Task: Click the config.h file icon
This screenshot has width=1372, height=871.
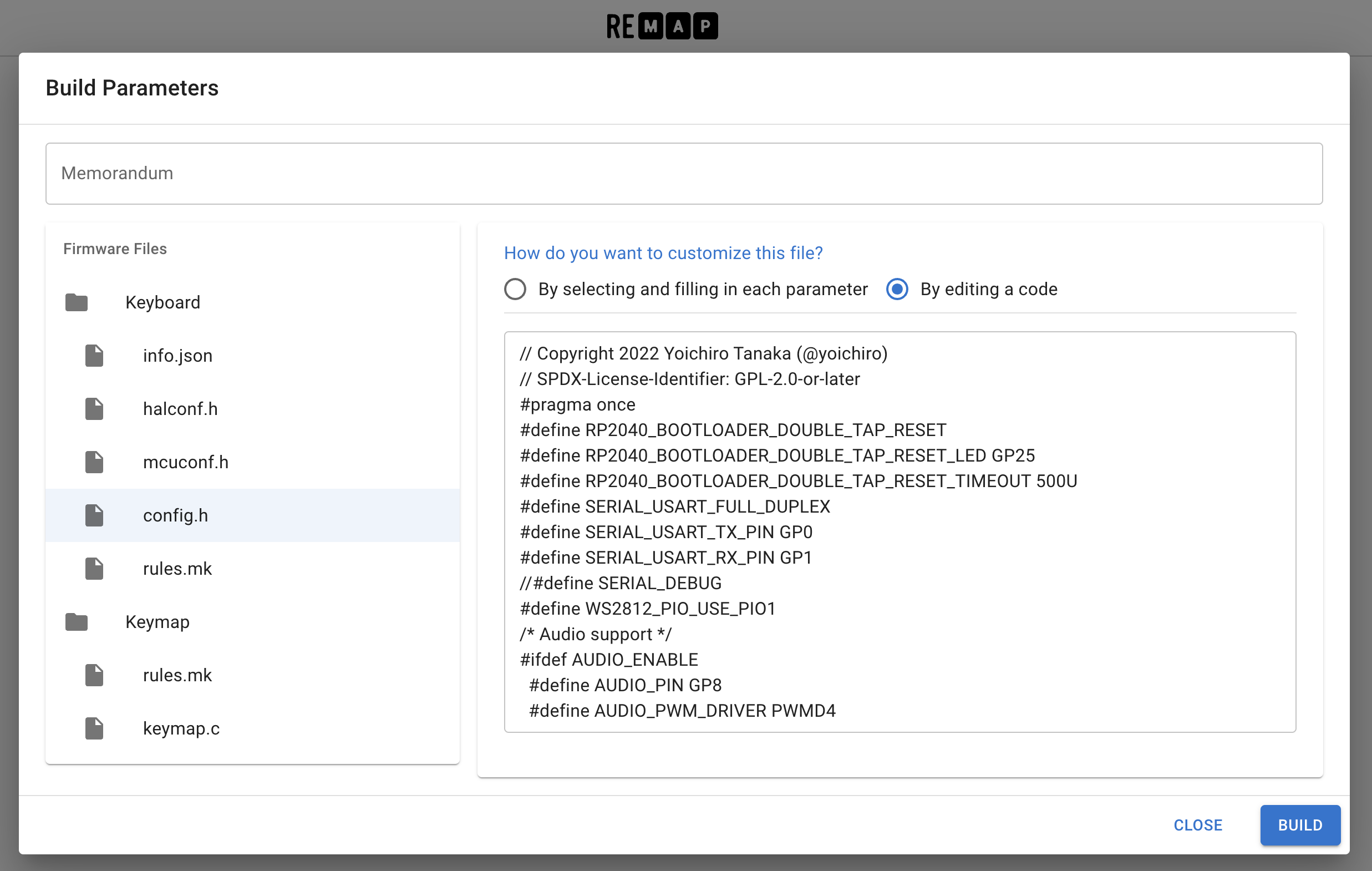Action: click(95, 515)
